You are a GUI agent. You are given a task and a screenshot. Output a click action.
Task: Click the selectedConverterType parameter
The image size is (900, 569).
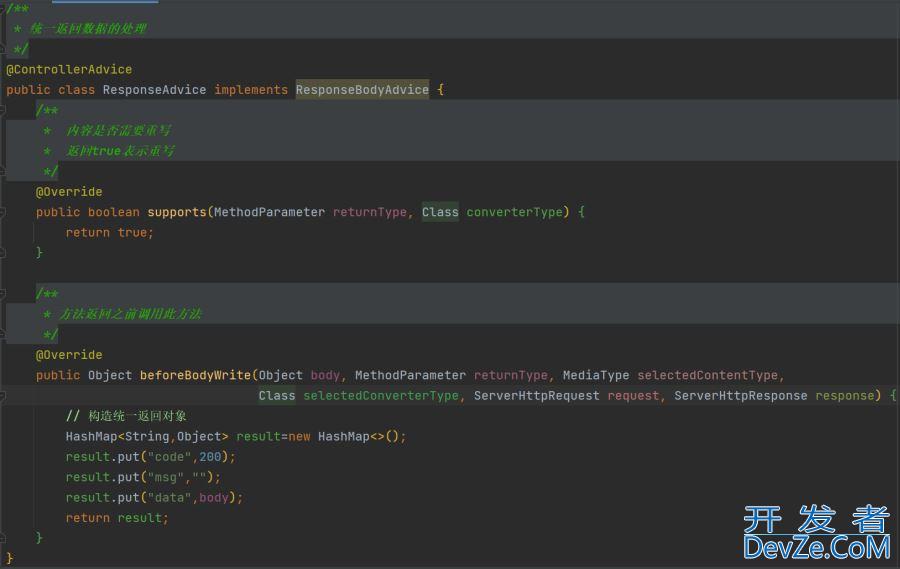381,396
